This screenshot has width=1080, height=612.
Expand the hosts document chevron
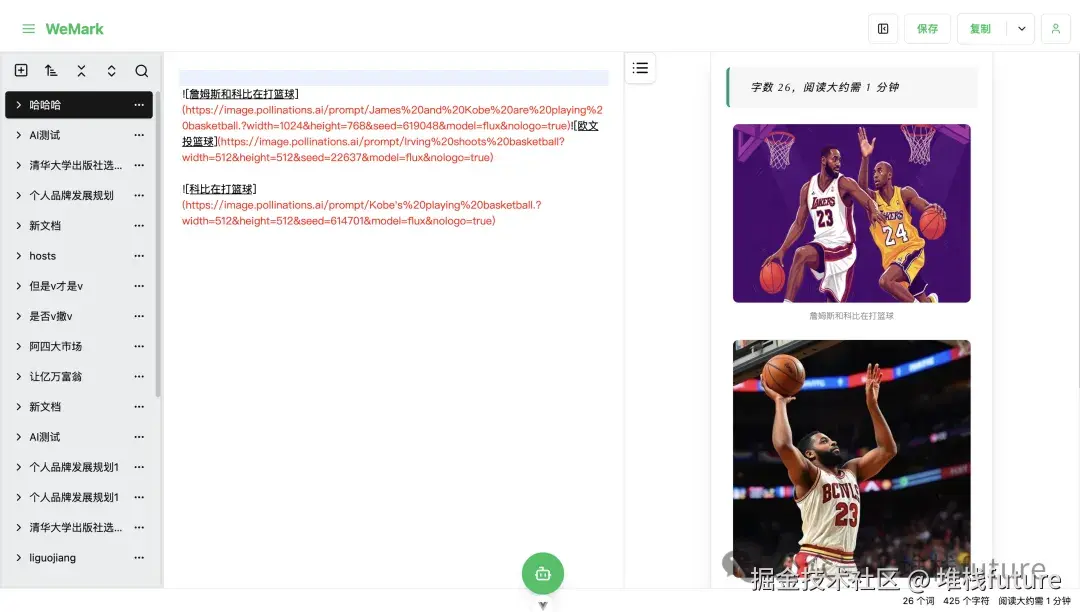point(19,255)
